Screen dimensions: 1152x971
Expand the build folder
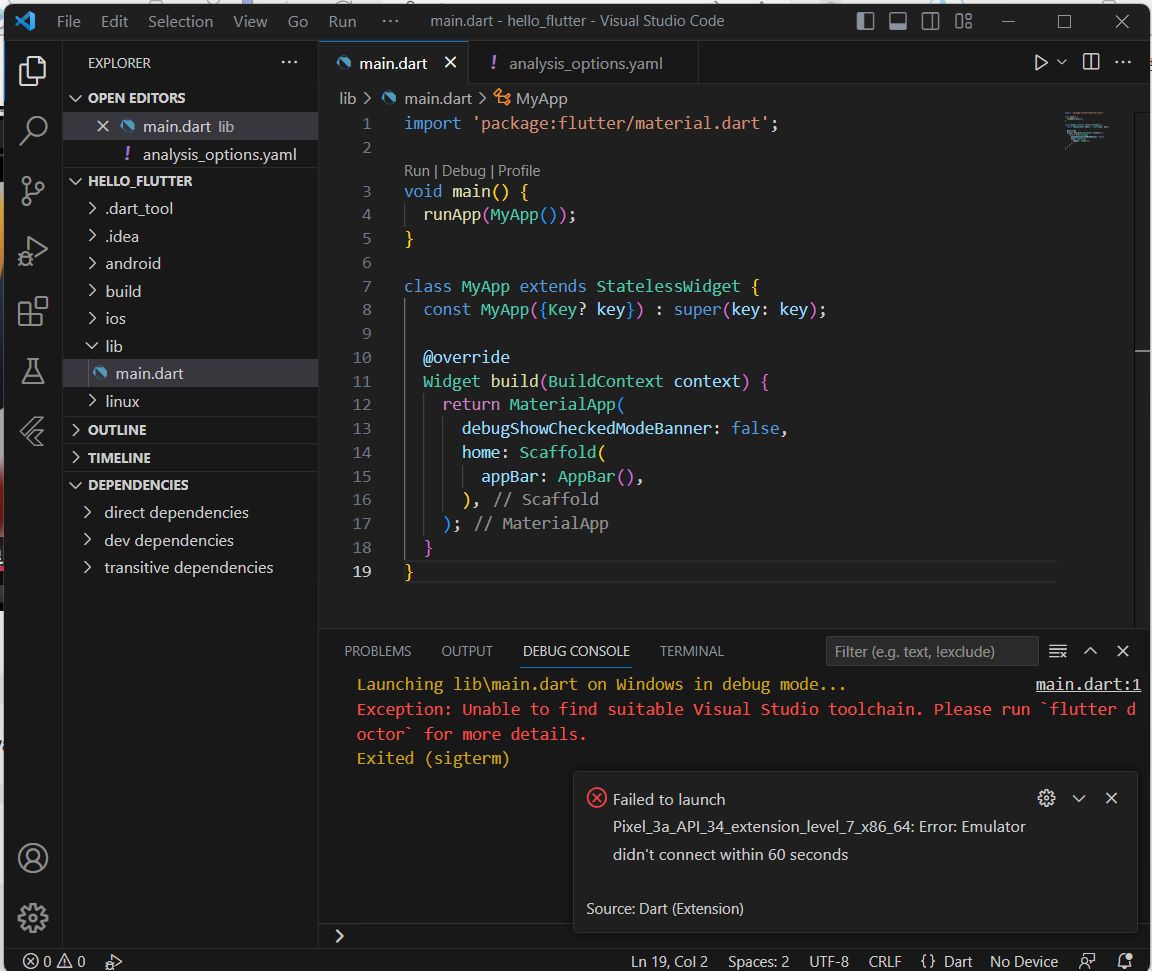[190, 292]
